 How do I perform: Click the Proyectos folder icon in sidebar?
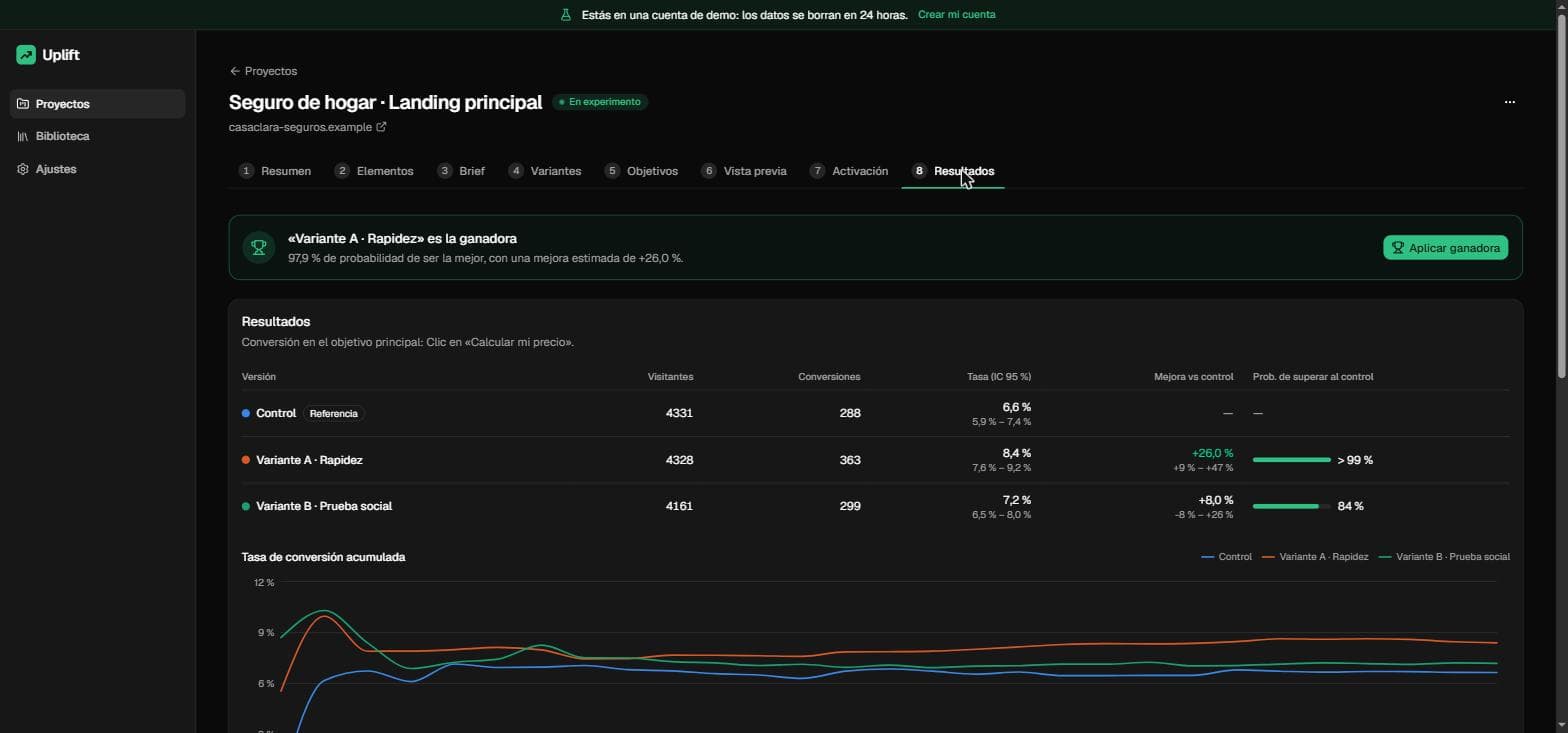click(23, 104)
